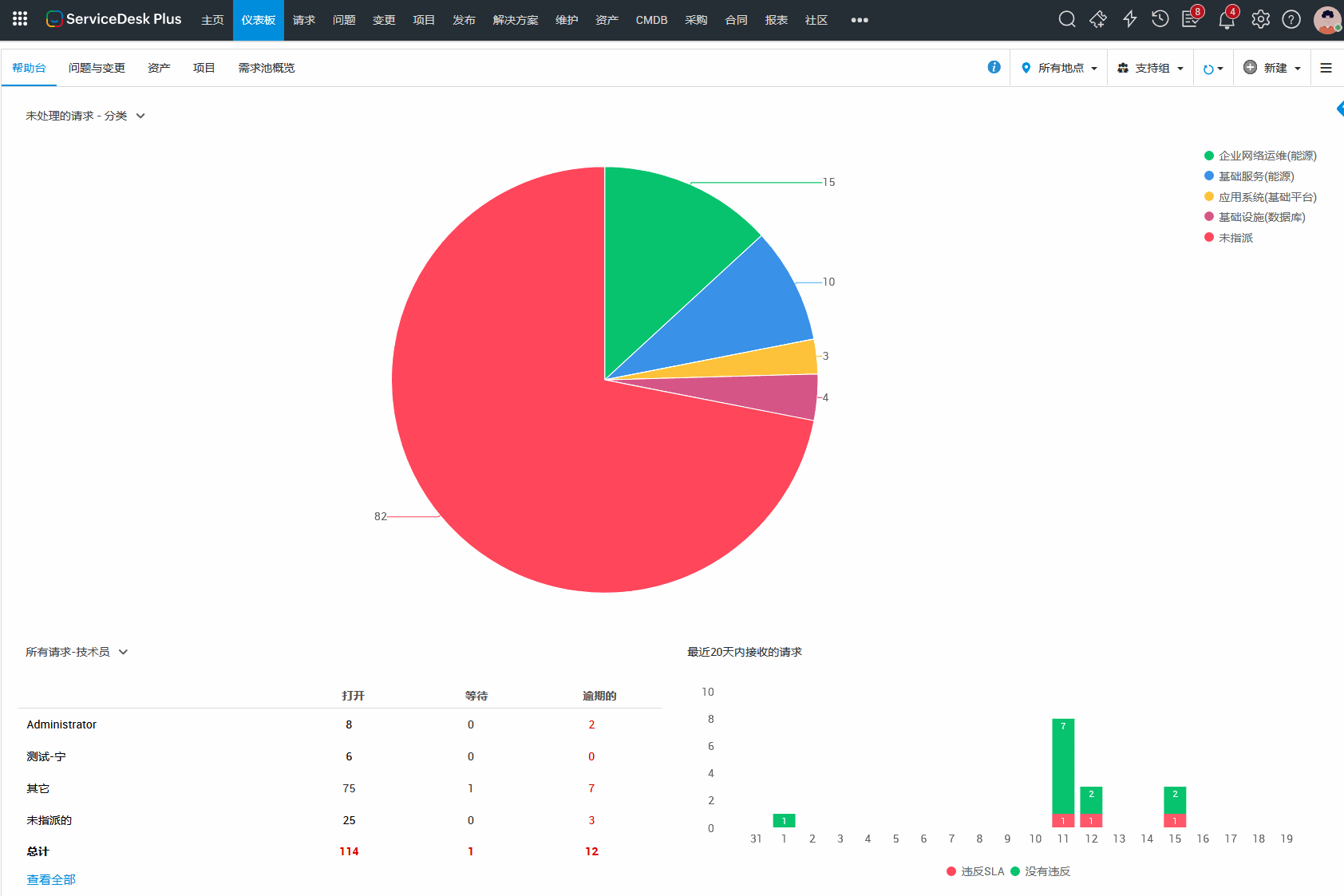Show more modules via the three dots
Image resolution: width=1344 pixels, height=896 pixels.
click(x=860, y=20)
